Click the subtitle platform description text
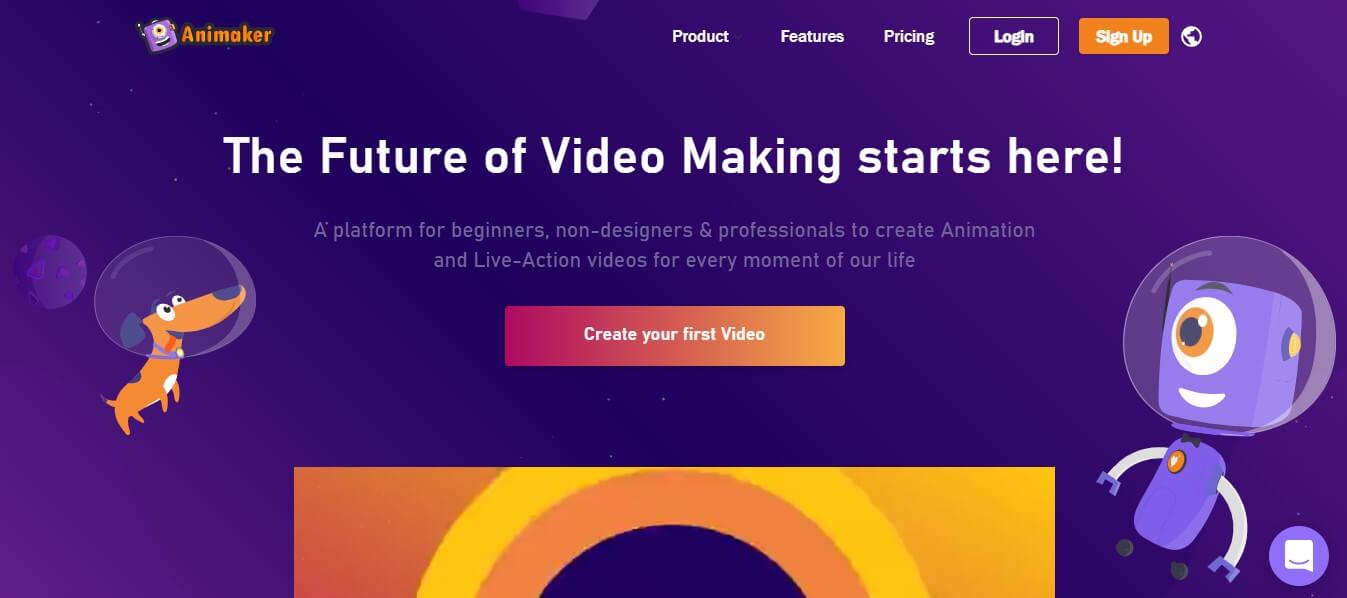 click(x=674, y=245)
